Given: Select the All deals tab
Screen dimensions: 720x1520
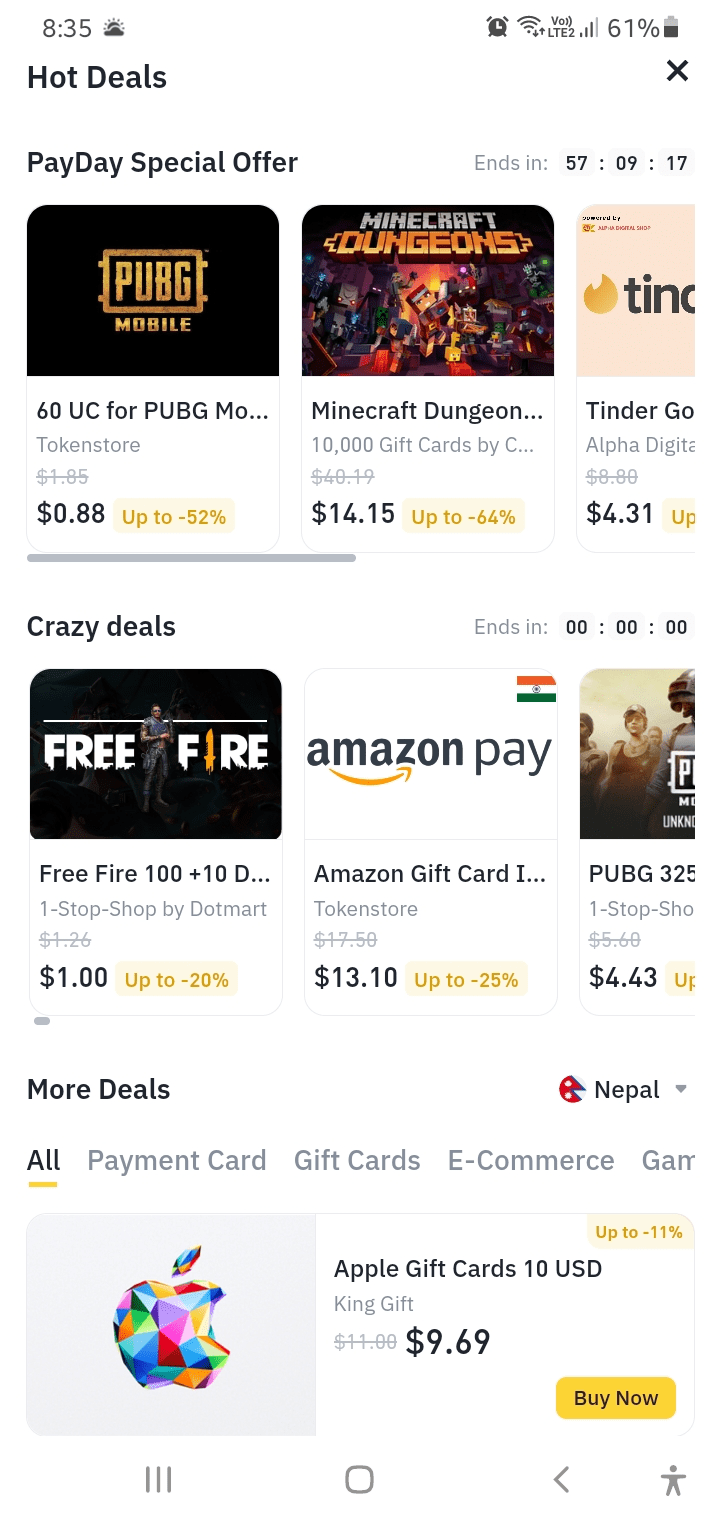Looking at the screenshot, I should pyautogui.click(x=43, y=1160).
